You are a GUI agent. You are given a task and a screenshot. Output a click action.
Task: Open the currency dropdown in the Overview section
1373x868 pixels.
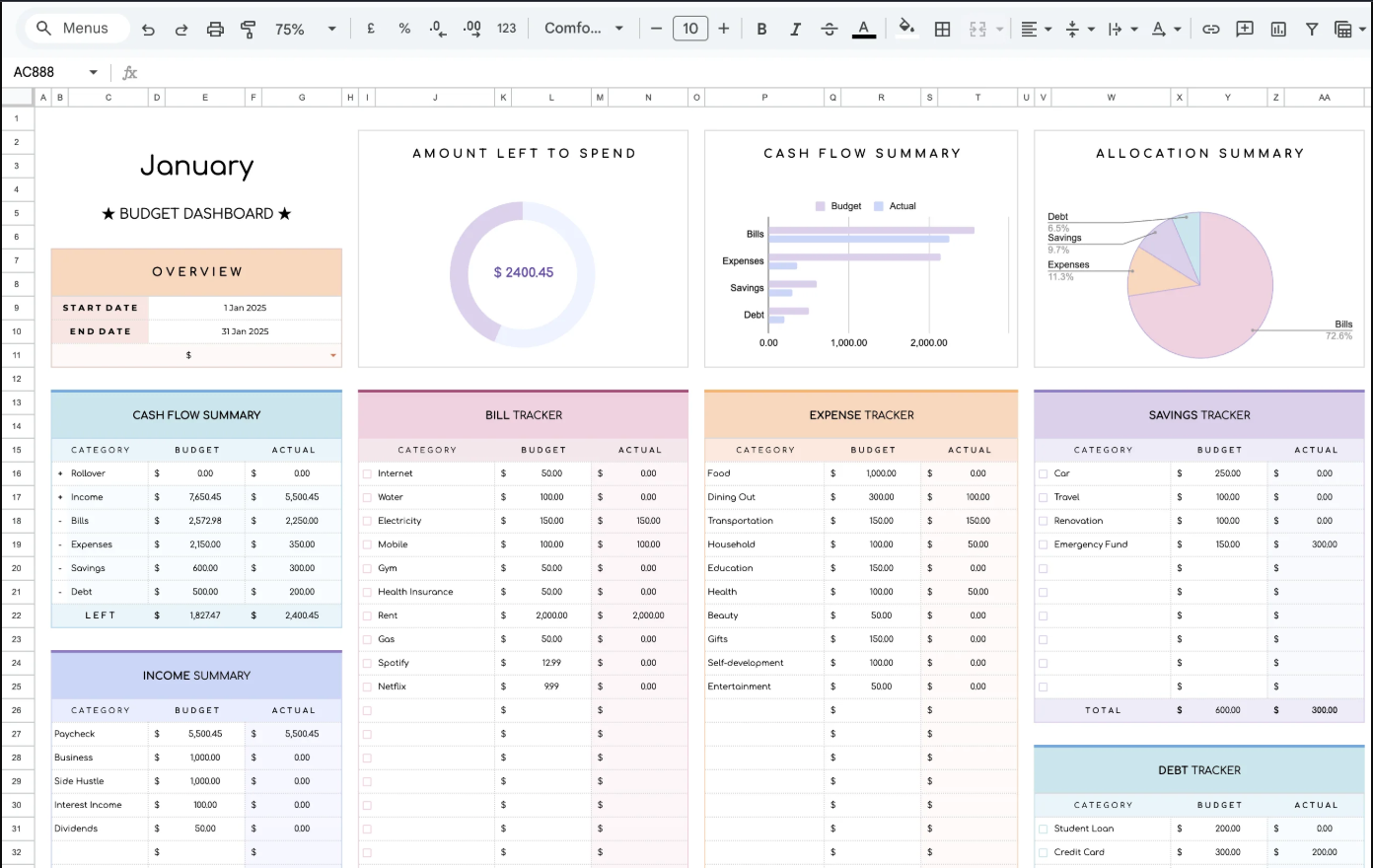coord(333,354)
